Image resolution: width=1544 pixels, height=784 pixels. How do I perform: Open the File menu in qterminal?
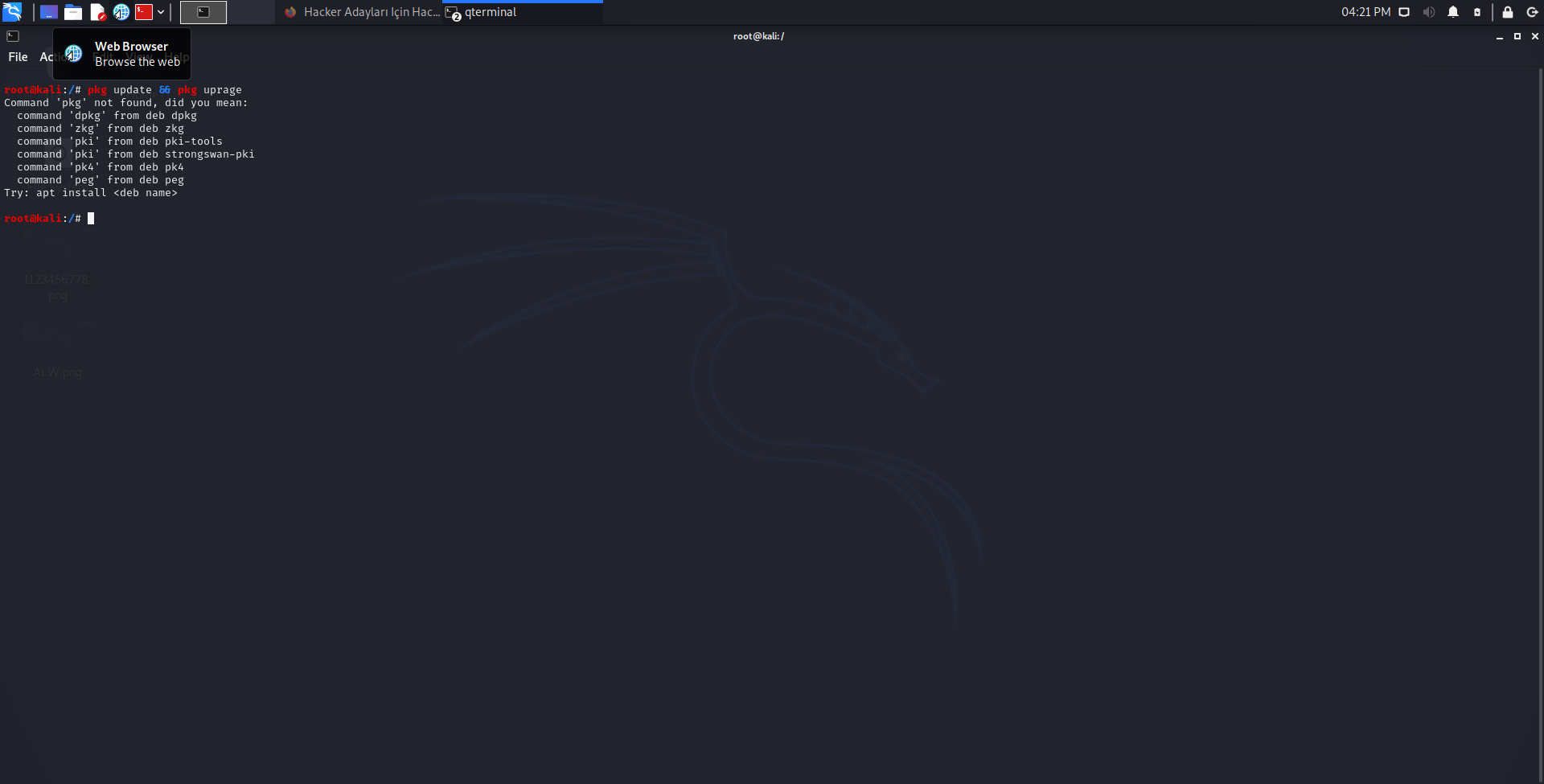[18, 57]
